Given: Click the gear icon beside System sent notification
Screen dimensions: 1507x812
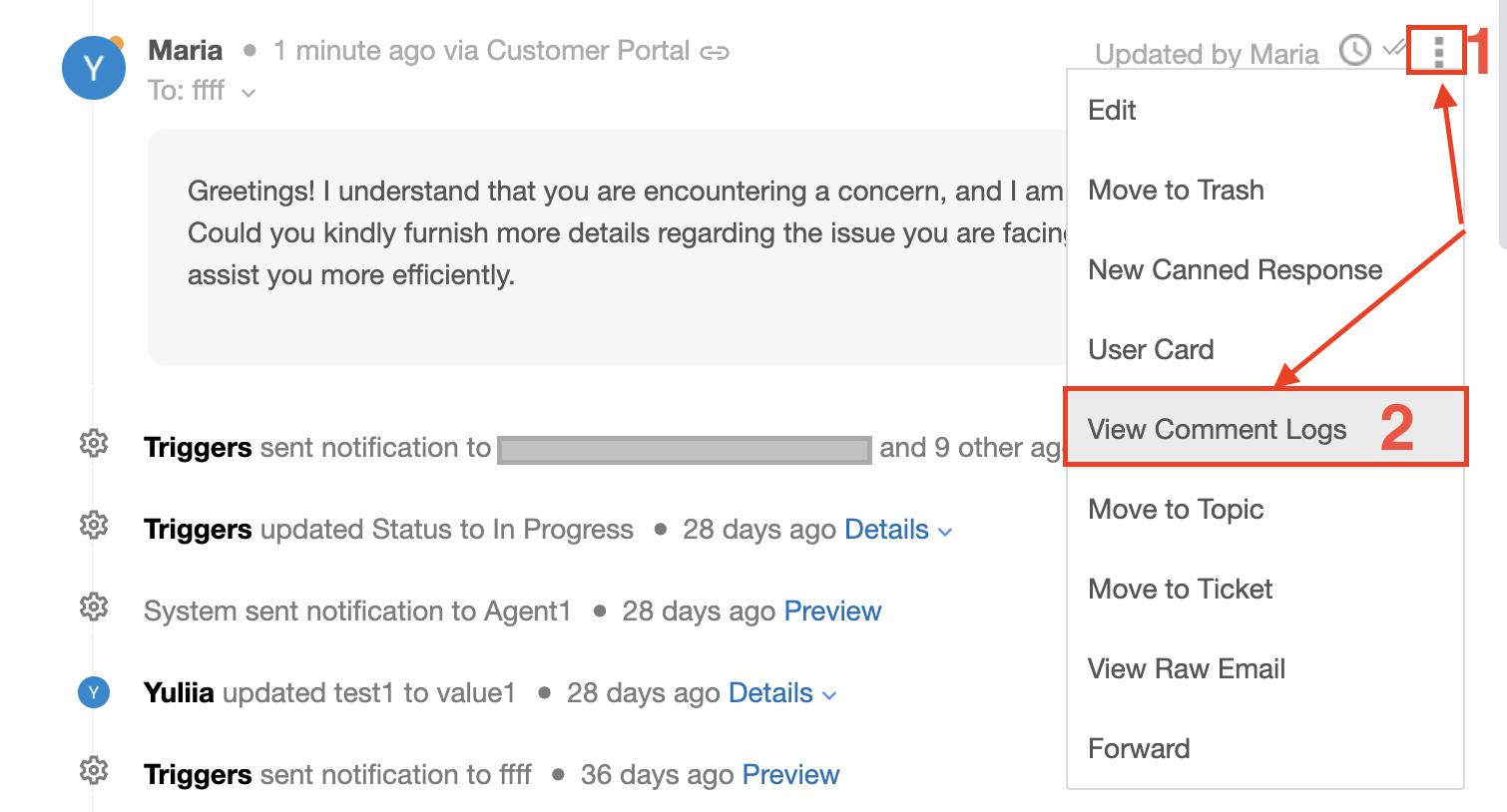Looking at the screenshot, I should coord(94,606).
